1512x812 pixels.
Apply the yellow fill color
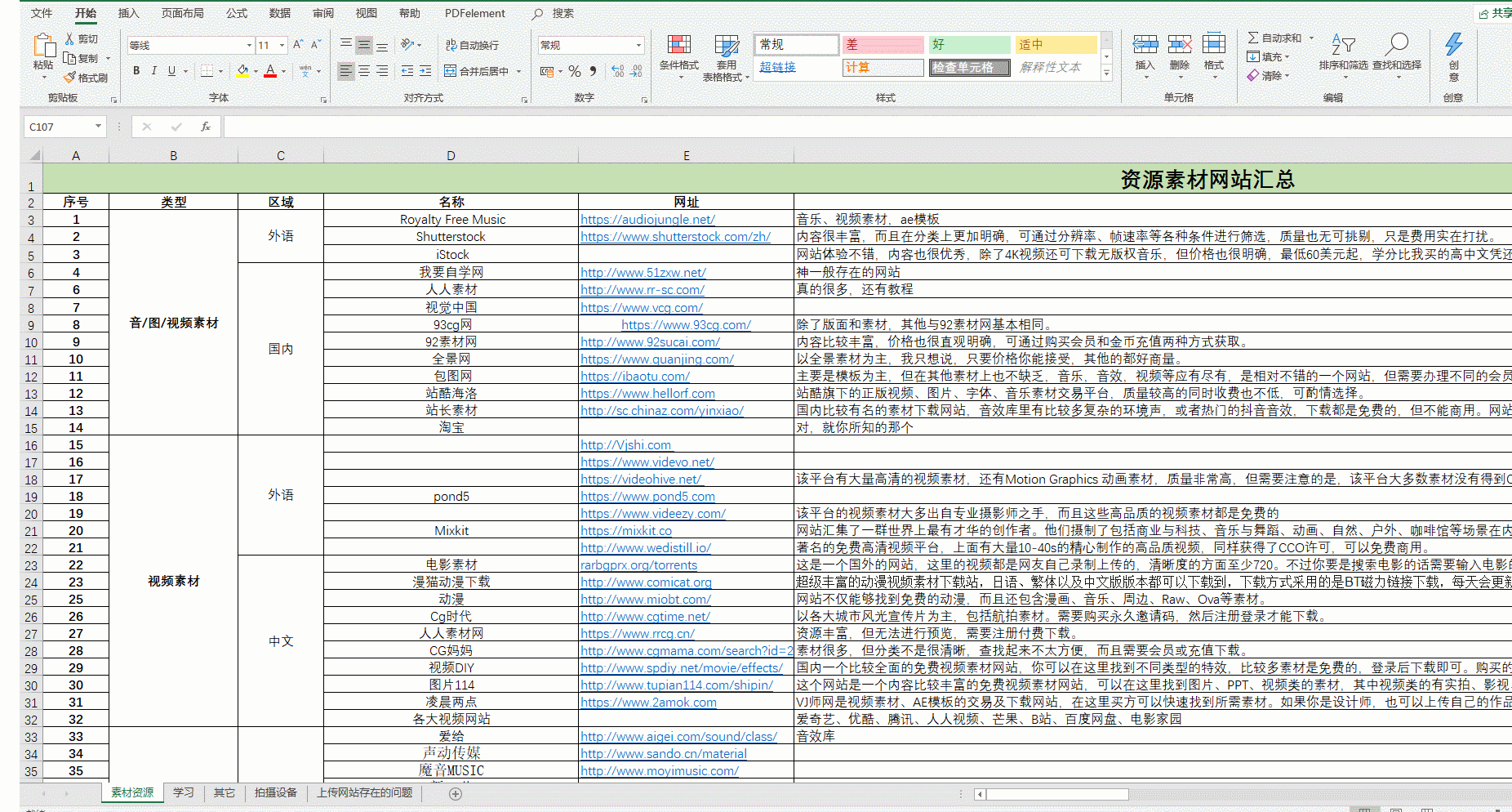coord(242,71)
